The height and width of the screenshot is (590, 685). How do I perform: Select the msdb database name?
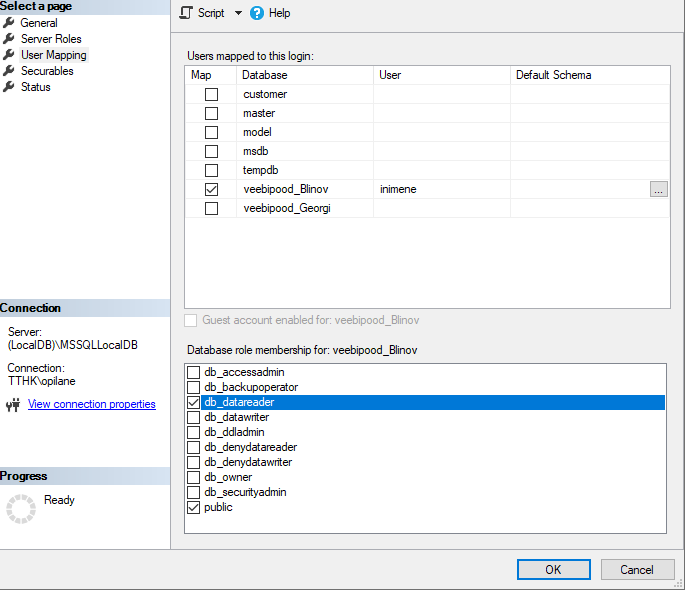tap(256, 151)
